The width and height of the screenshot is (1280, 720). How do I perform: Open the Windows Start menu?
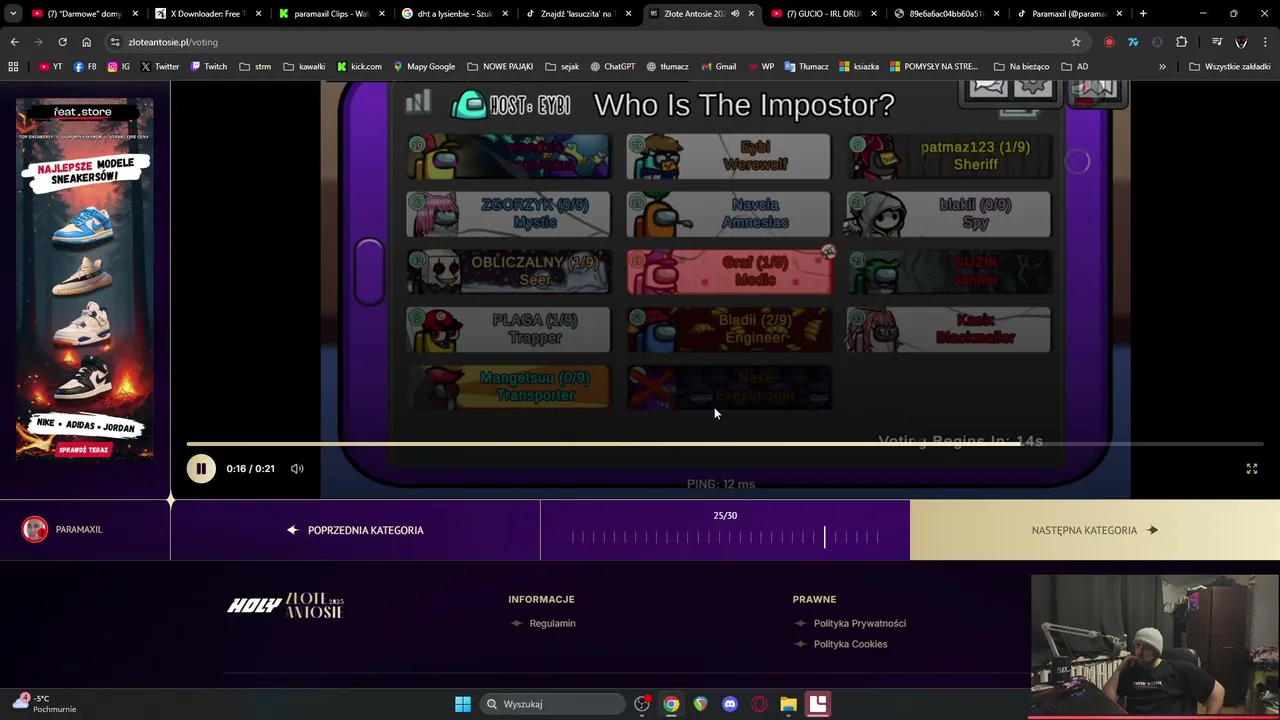tap(462, 704)
